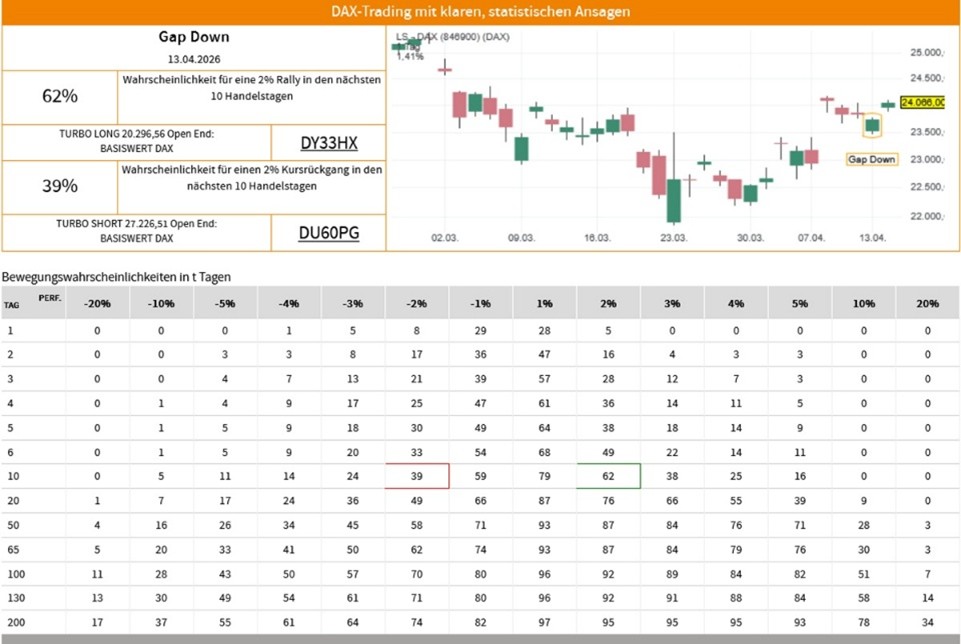Open the DY33HX turbo long link
This screenshot has height=644, width=961.
pos(328,142)
